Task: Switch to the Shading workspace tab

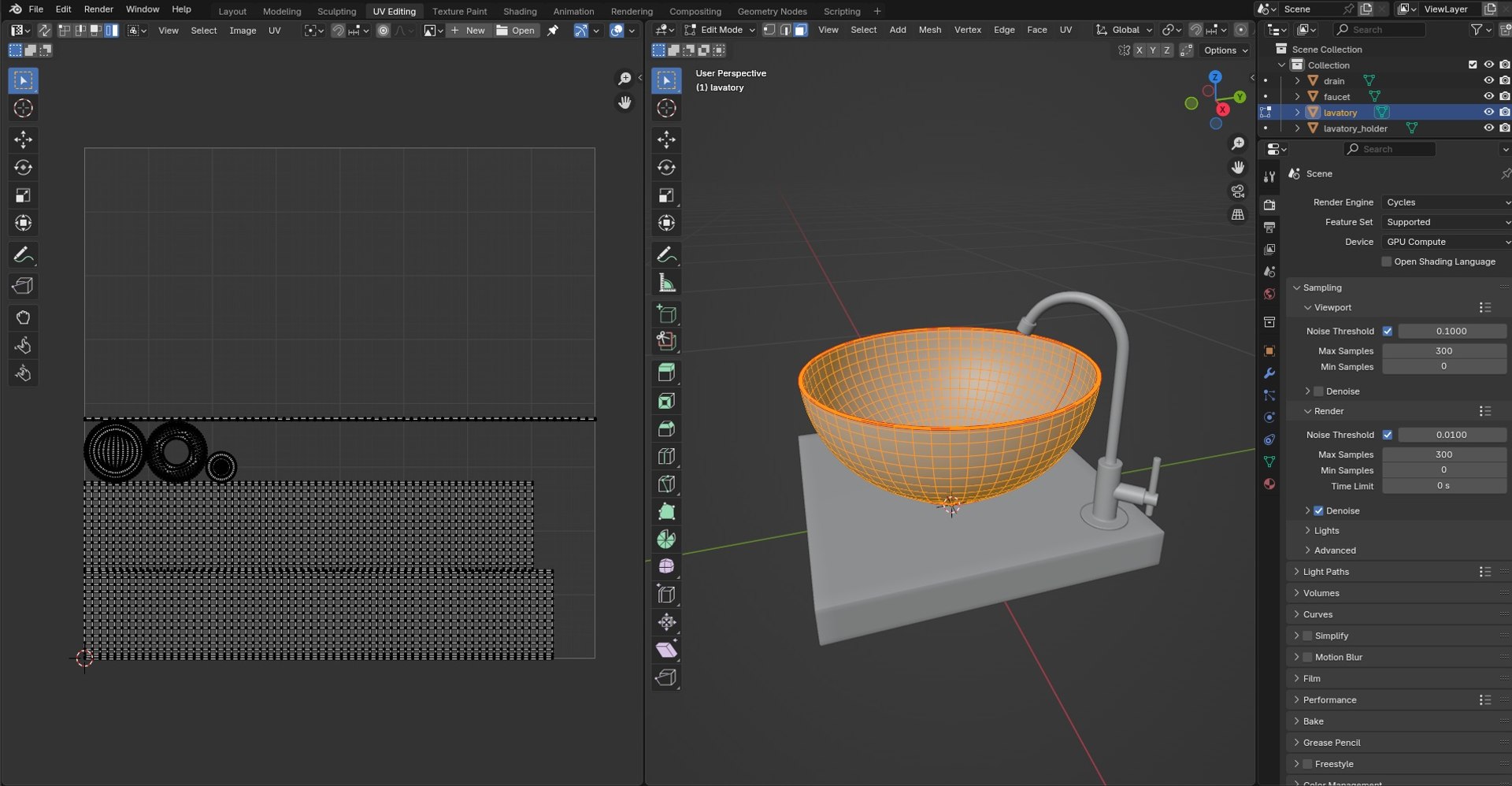Action: (x=520, y=11)
